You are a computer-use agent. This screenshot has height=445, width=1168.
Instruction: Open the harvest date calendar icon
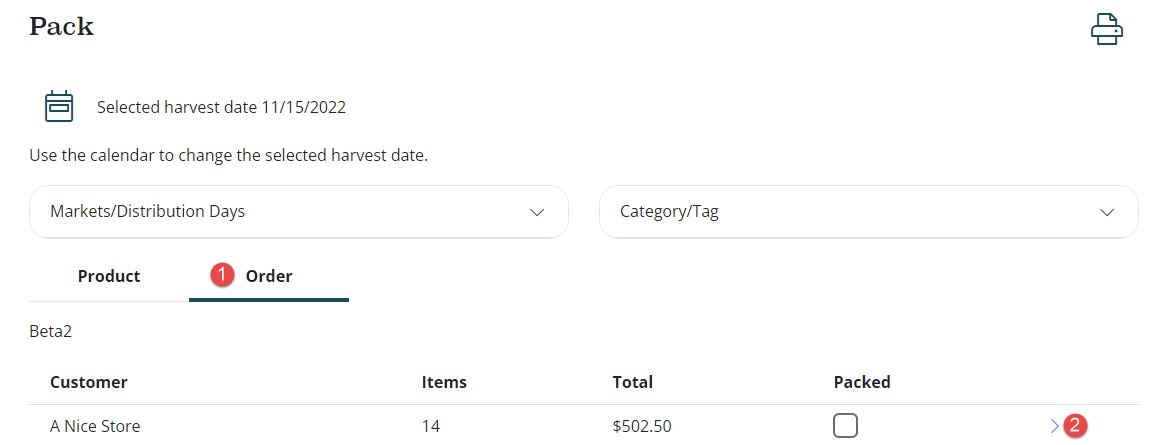click(x=59, y=106)
